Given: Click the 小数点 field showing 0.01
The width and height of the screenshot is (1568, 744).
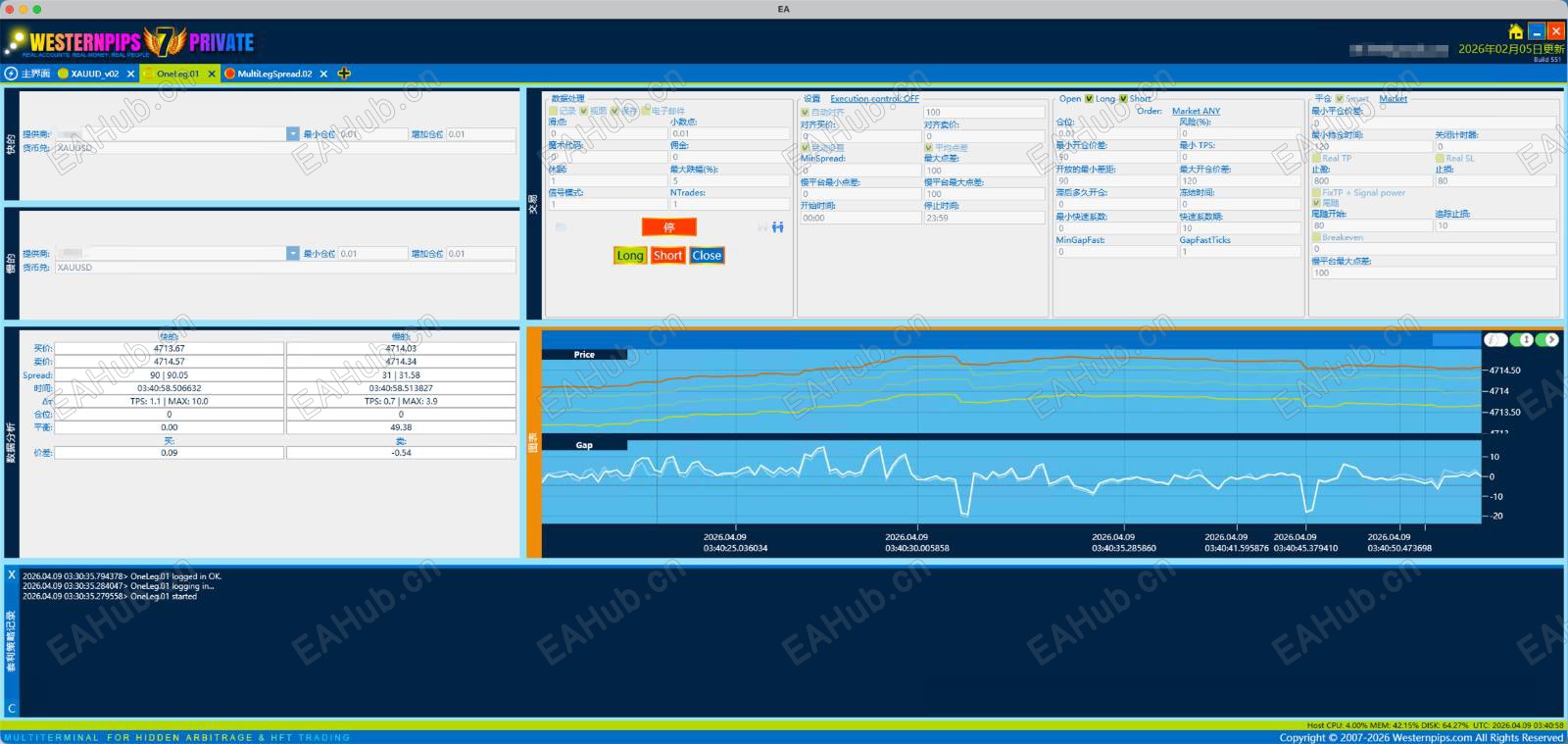Looking at the screenshot, I should pyautogui.click(x=729, y=134).
